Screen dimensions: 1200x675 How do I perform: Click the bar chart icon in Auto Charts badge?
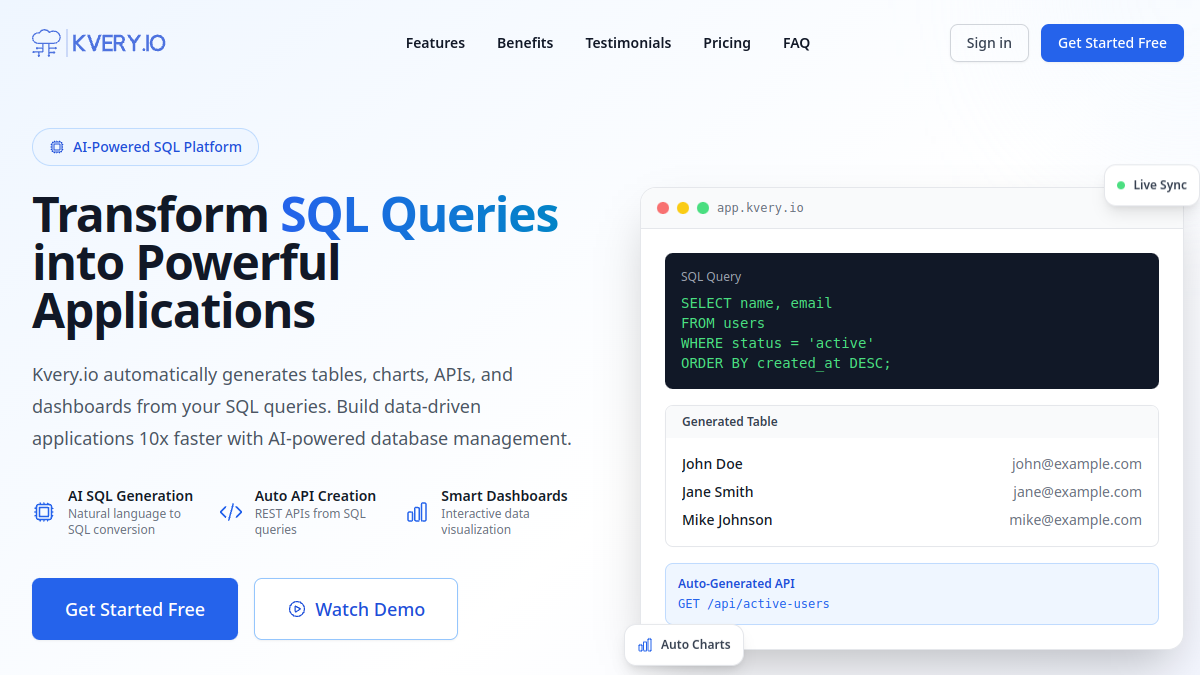pos(645,645)
